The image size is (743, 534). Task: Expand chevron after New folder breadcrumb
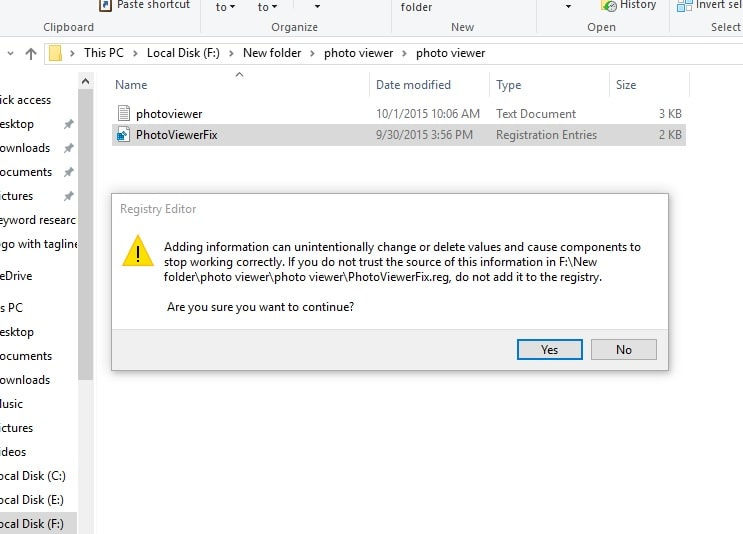pyautogui.click(x=312, y=54)
